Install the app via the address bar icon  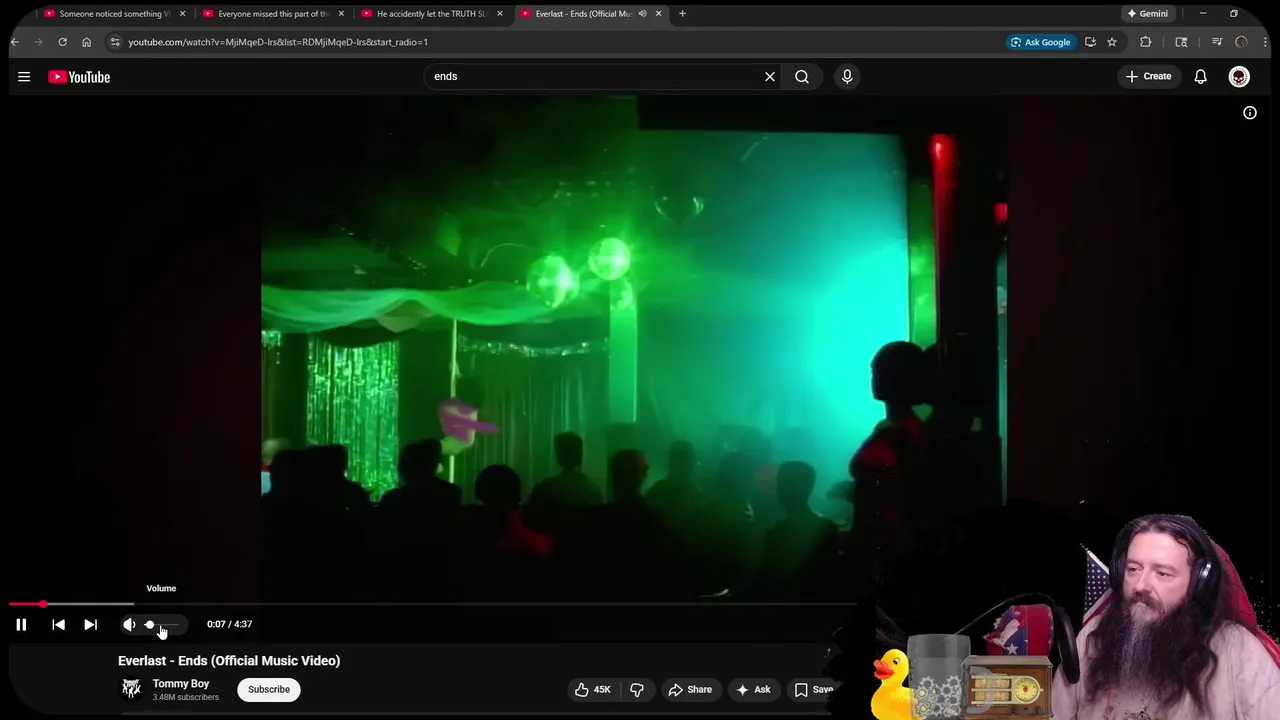[x=1090, y=42]
